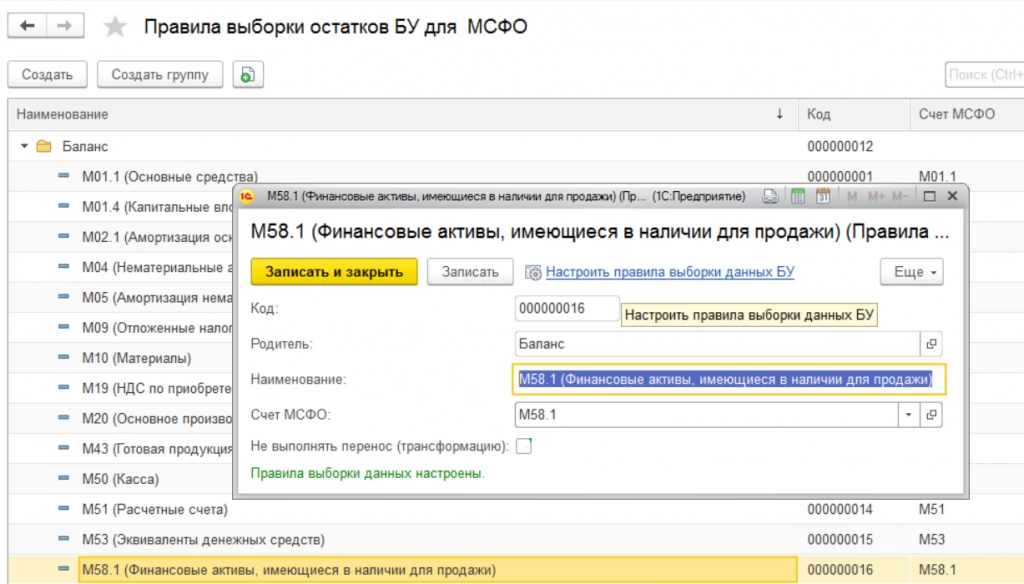The height and width of the screenshot is (584, 1024).
Task: Go back with the left arrow button
Action: [x=27, y=26]
